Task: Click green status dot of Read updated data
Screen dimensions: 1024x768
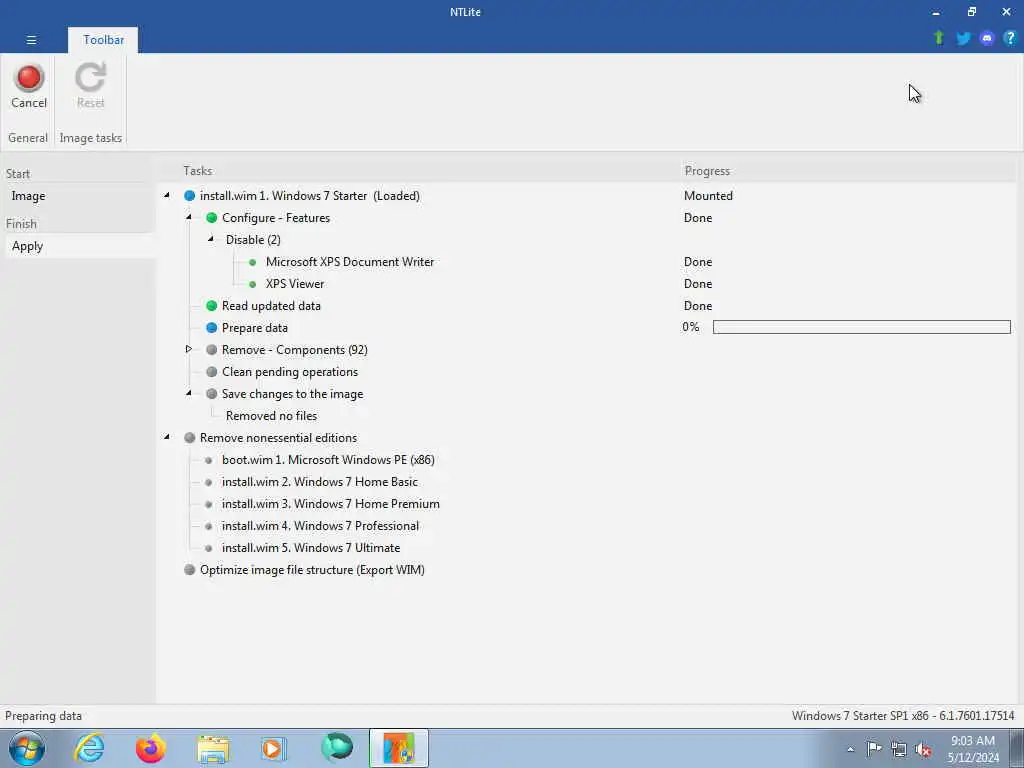Action: 212,306
